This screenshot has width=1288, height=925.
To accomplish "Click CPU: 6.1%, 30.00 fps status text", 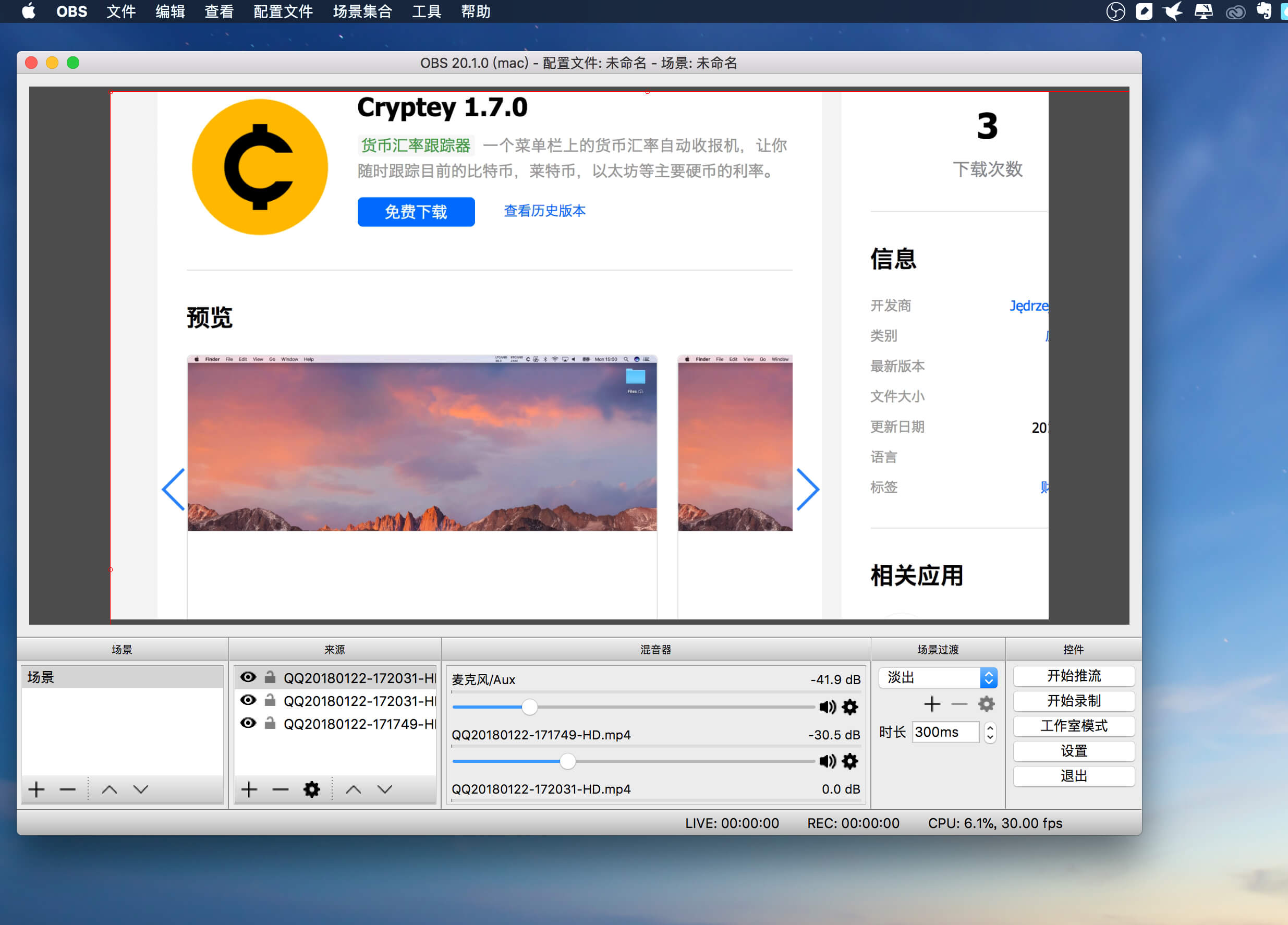I will tap(995, 823).
